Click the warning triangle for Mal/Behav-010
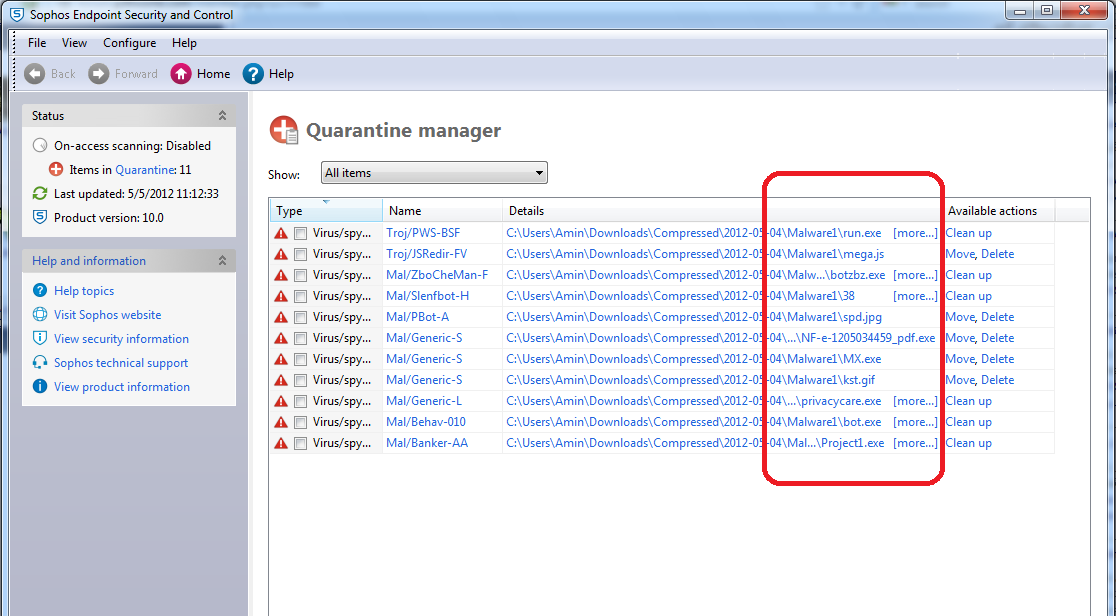Screen dimensions: 1116x616 tap(281, 422)
